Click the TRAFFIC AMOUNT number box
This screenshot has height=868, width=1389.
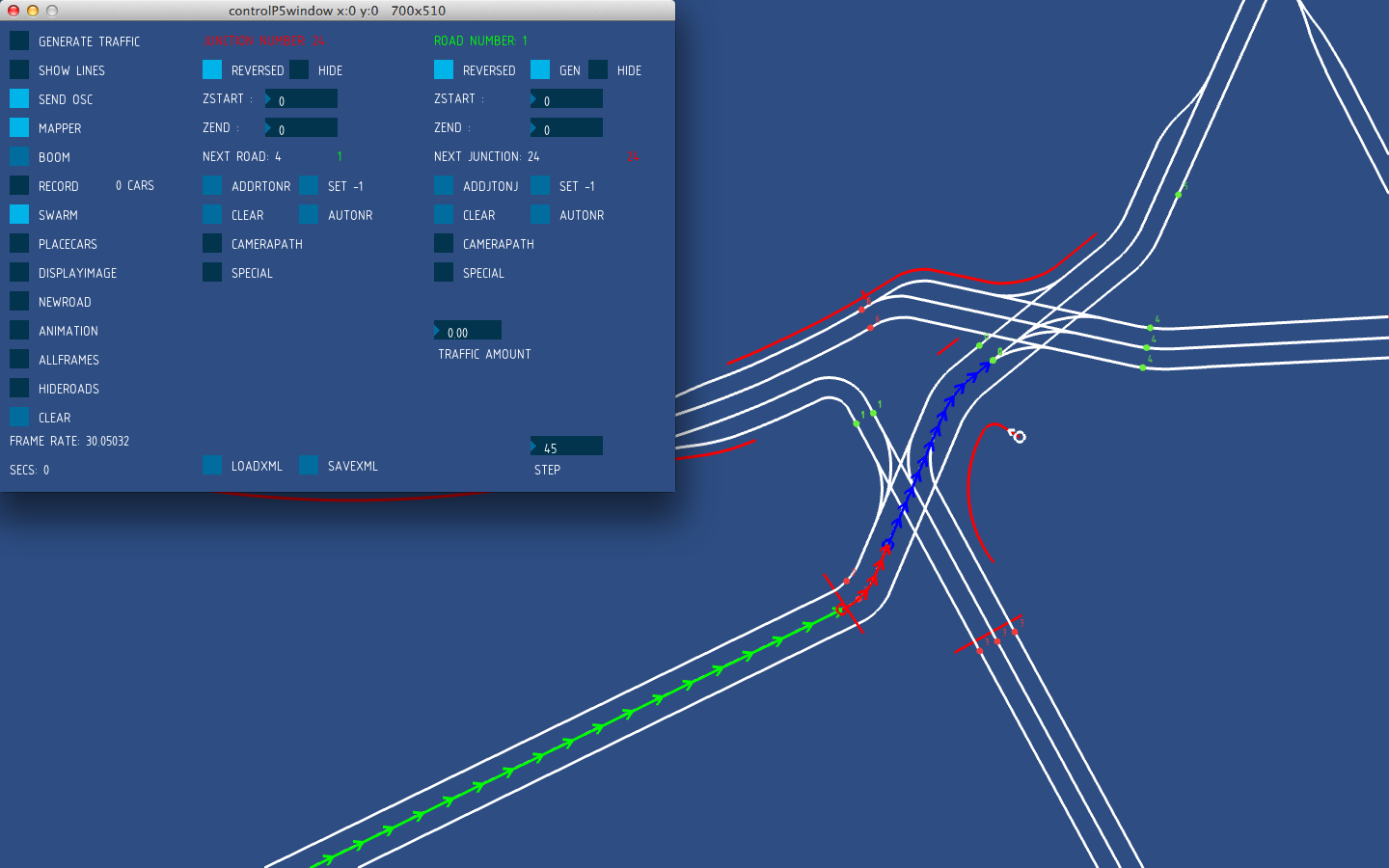click(468, 331)
